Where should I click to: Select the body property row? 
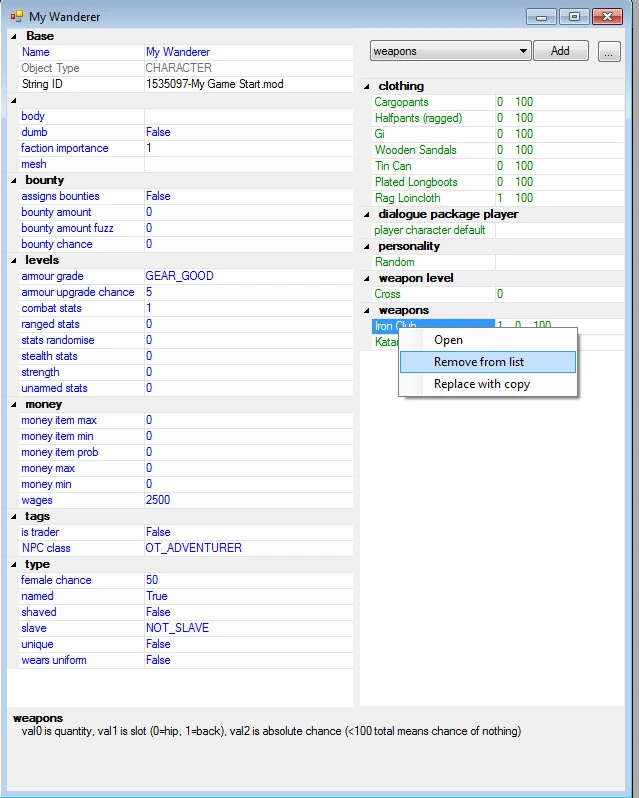click(x=186, y=117)
